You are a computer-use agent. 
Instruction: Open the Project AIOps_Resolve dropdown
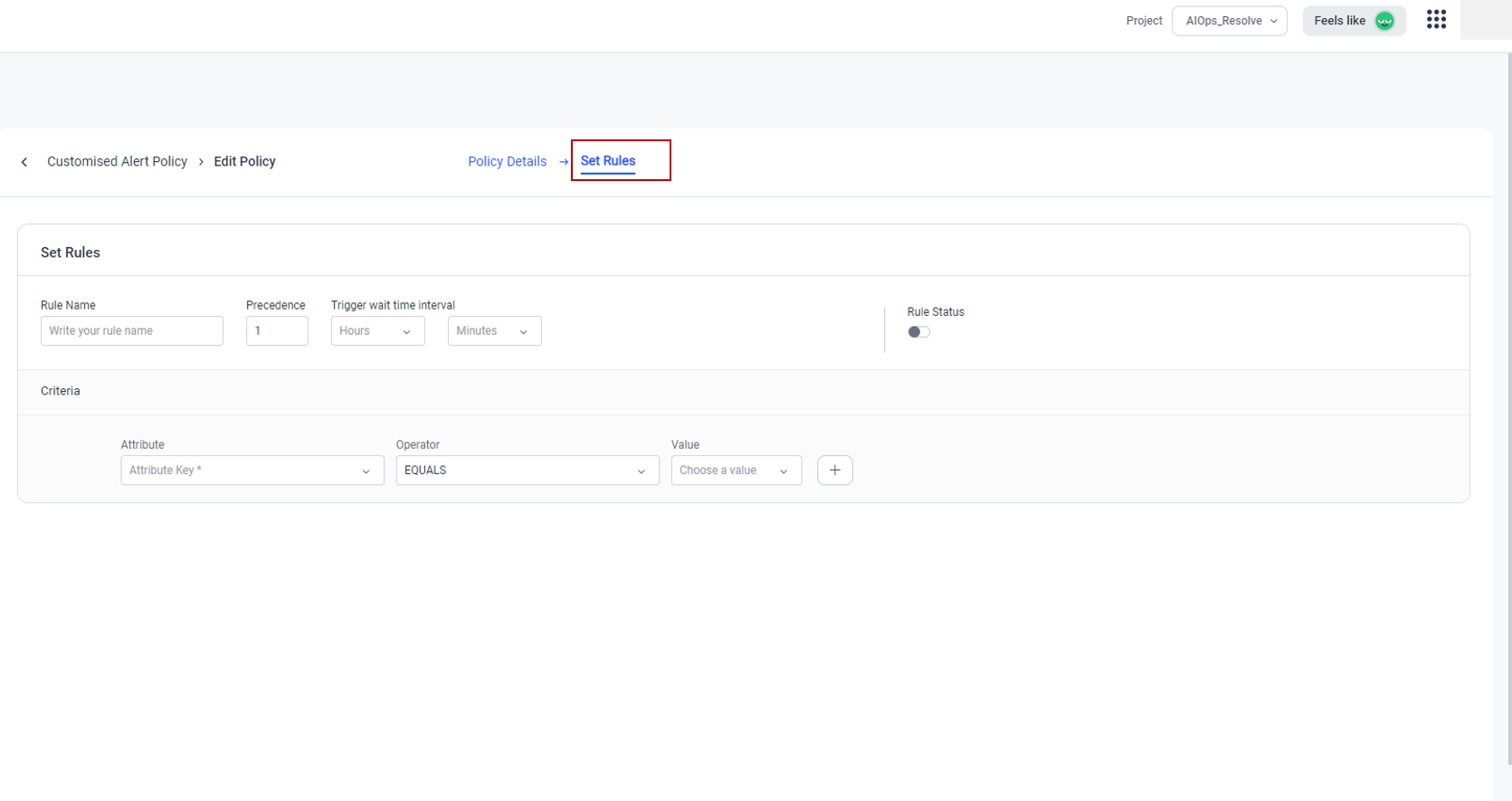pyautogui.click(x=1229, y=21)
